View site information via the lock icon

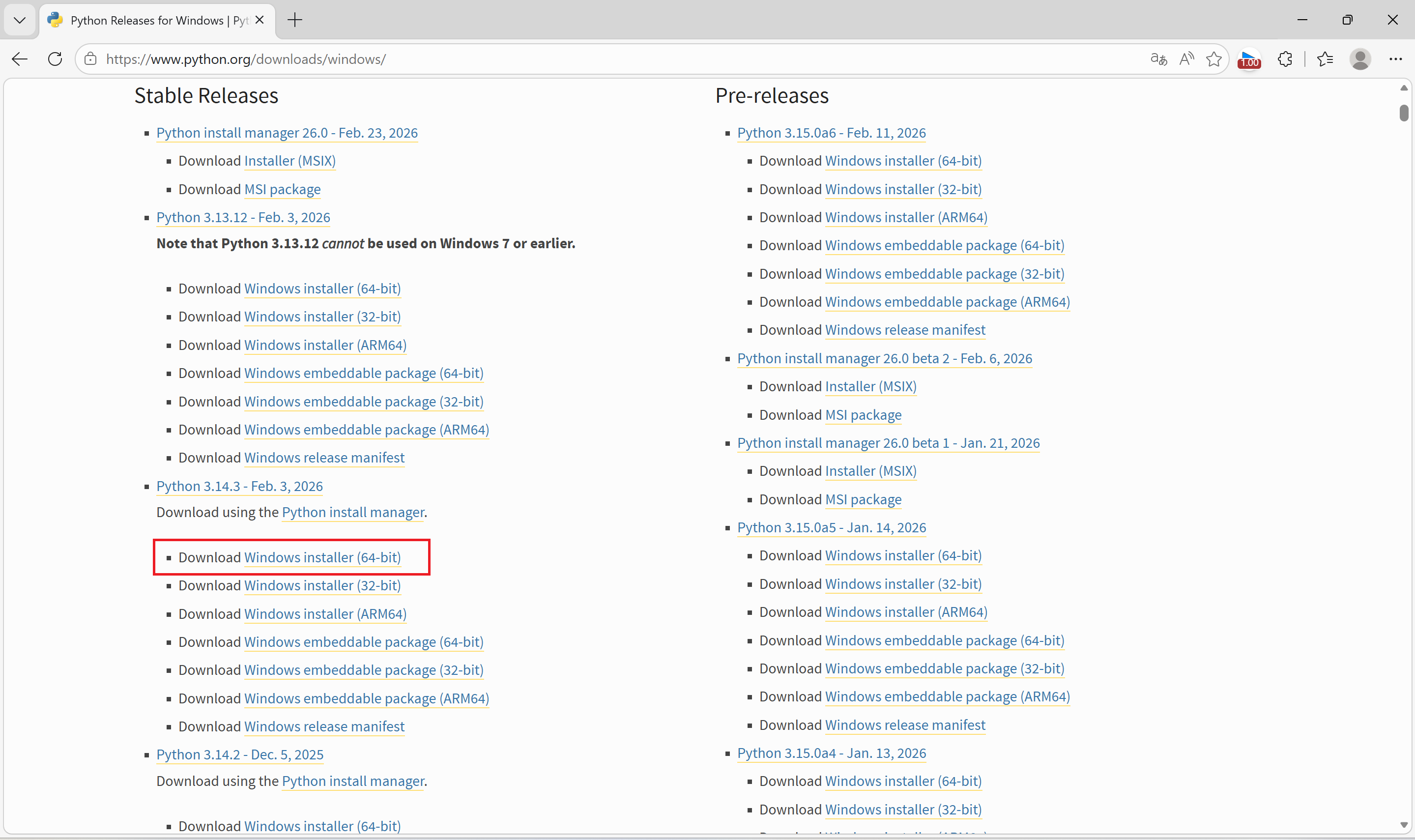click(90, 59)
